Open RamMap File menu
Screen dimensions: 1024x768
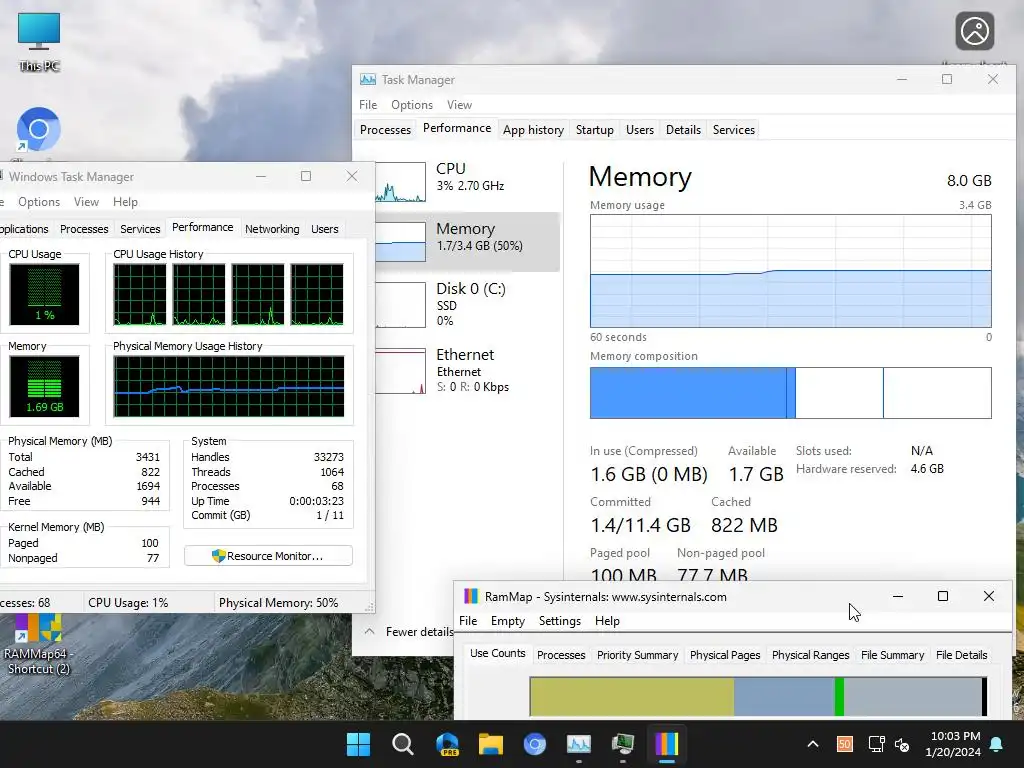point(468,621)
